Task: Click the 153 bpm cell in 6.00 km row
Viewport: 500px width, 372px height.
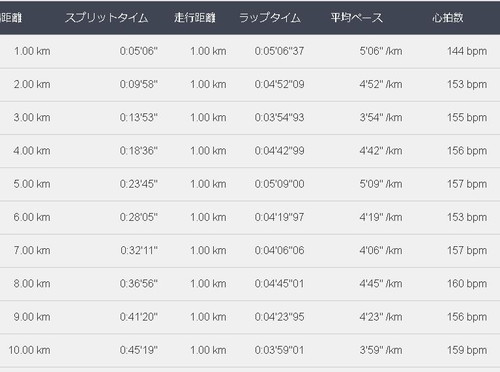Action: pos(467,217)
